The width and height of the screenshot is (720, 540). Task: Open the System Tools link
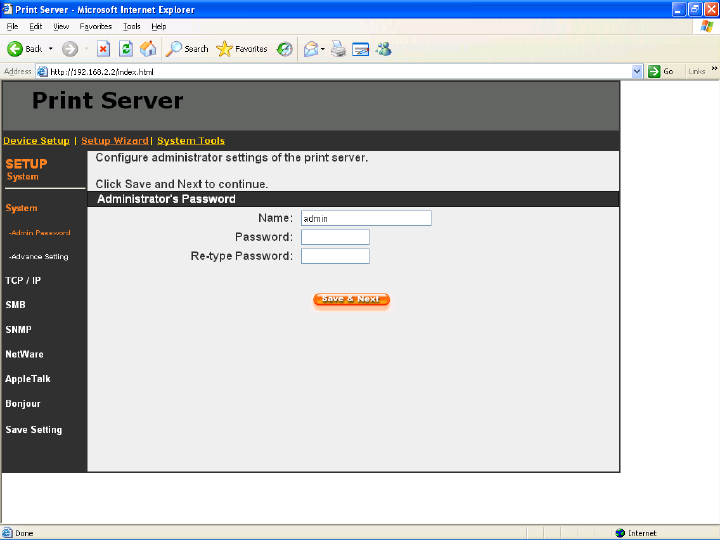191,141
